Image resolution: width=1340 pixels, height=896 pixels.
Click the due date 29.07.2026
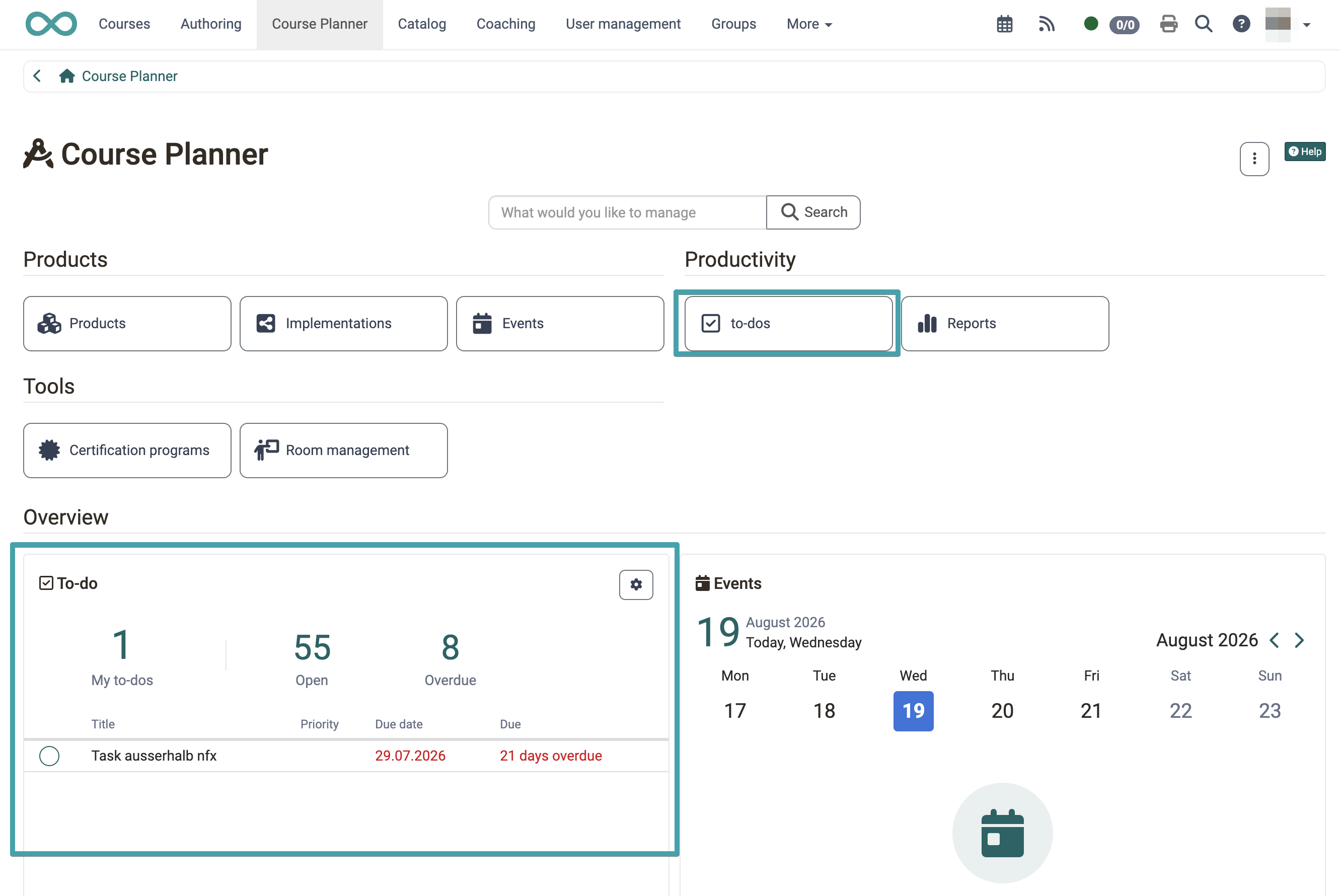click(410, 756)
